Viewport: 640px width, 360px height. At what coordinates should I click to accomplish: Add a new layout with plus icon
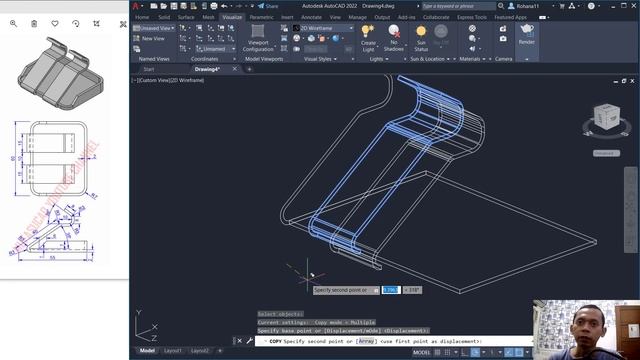220,351
